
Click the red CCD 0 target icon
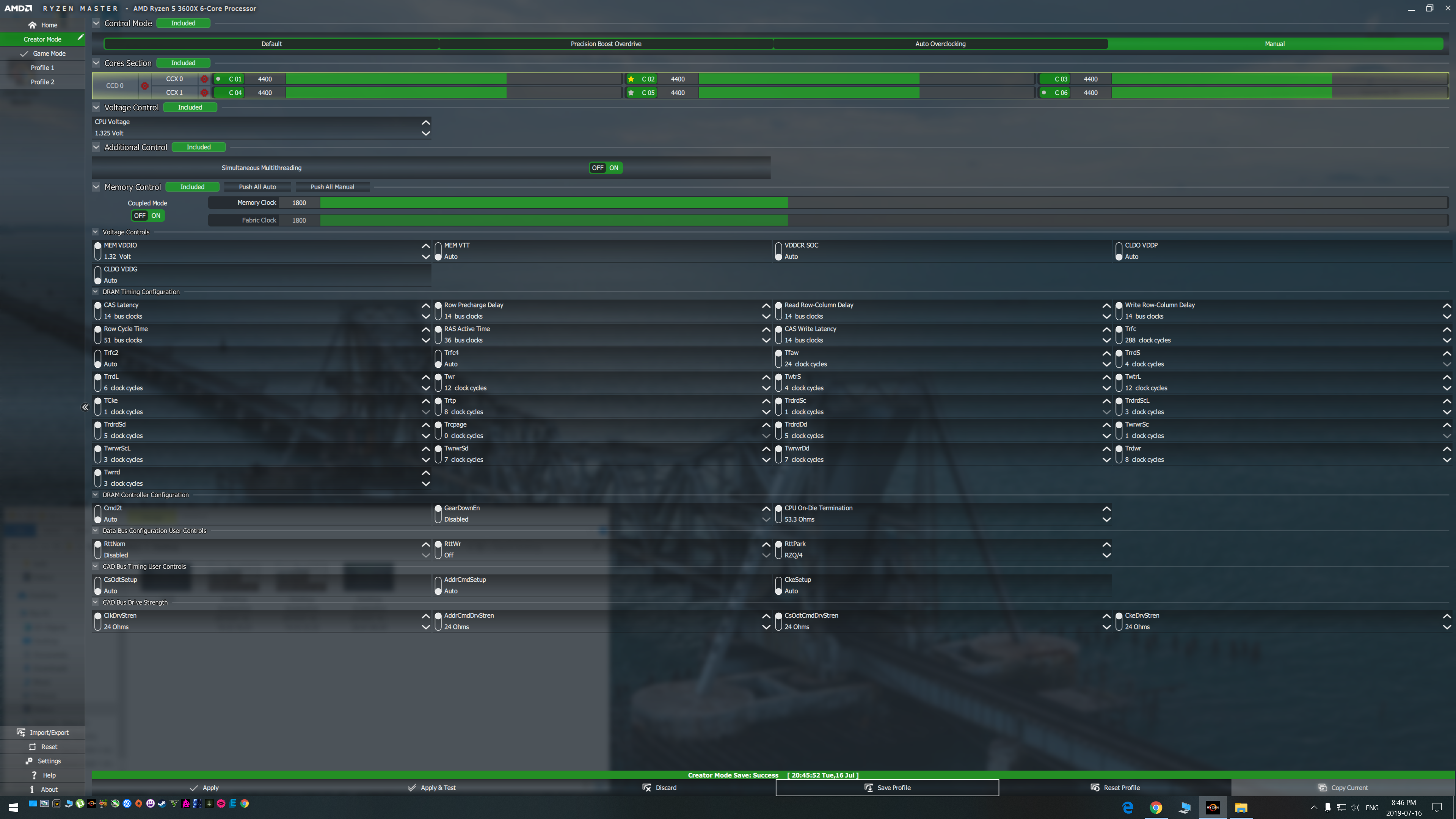coord(145,86)
